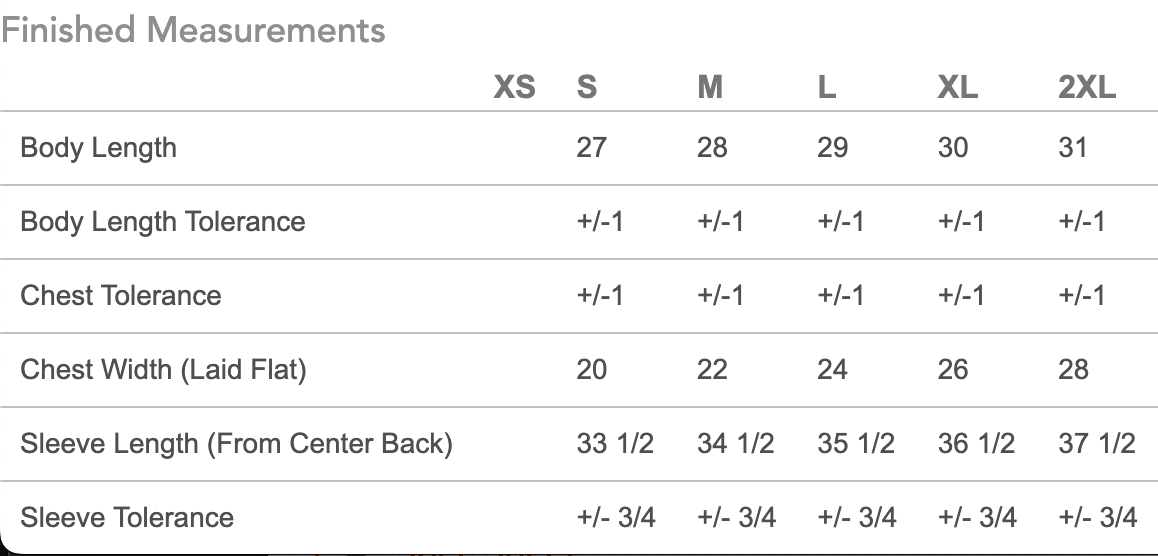The image size is (1158, 556).
Task: Click the Chest Width value 28
Action: [x=1073, y=369]
